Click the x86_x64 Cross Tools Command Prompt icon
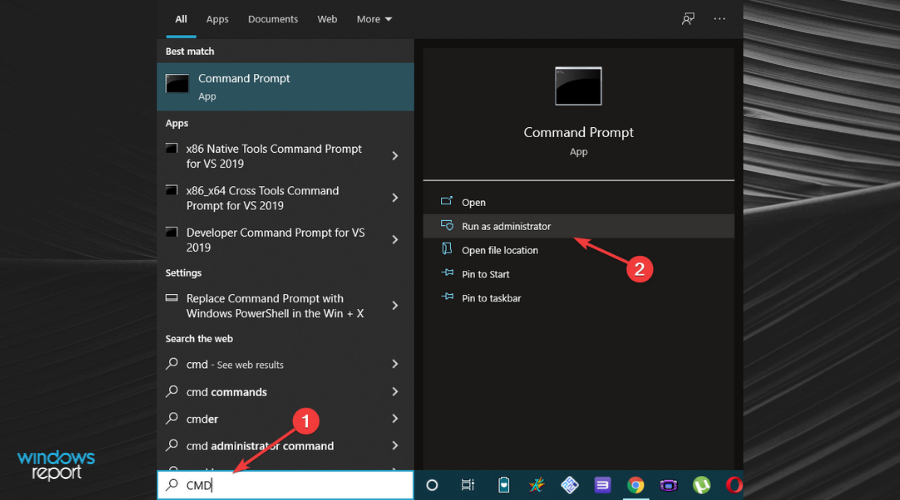 click(172, 190)
